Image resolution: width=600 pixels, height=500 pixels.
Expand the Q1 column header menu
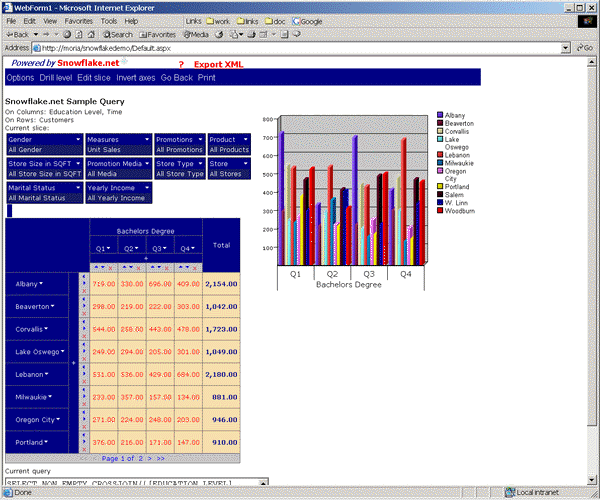pos(108,248)
